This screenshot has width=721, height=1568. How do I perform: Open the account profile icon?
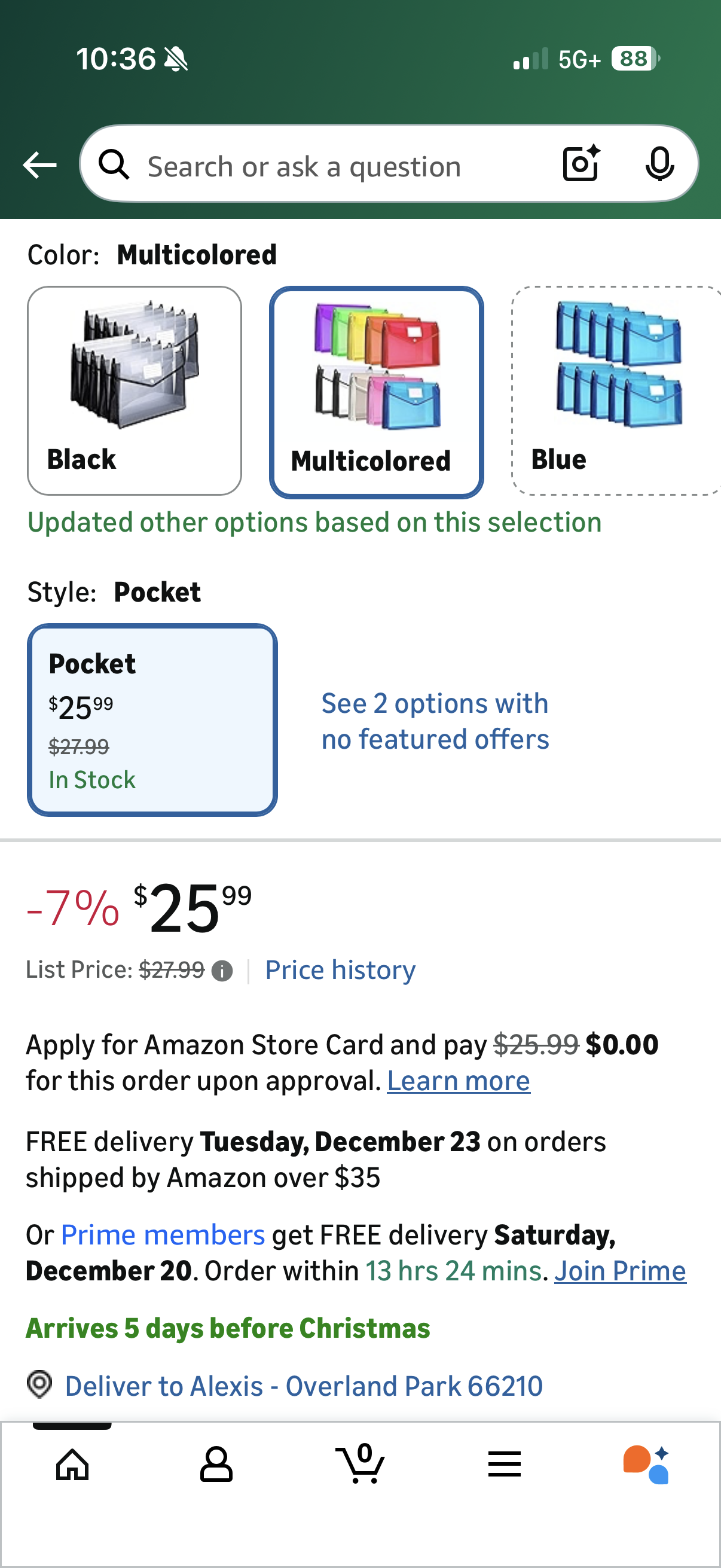click(216, 1464)
